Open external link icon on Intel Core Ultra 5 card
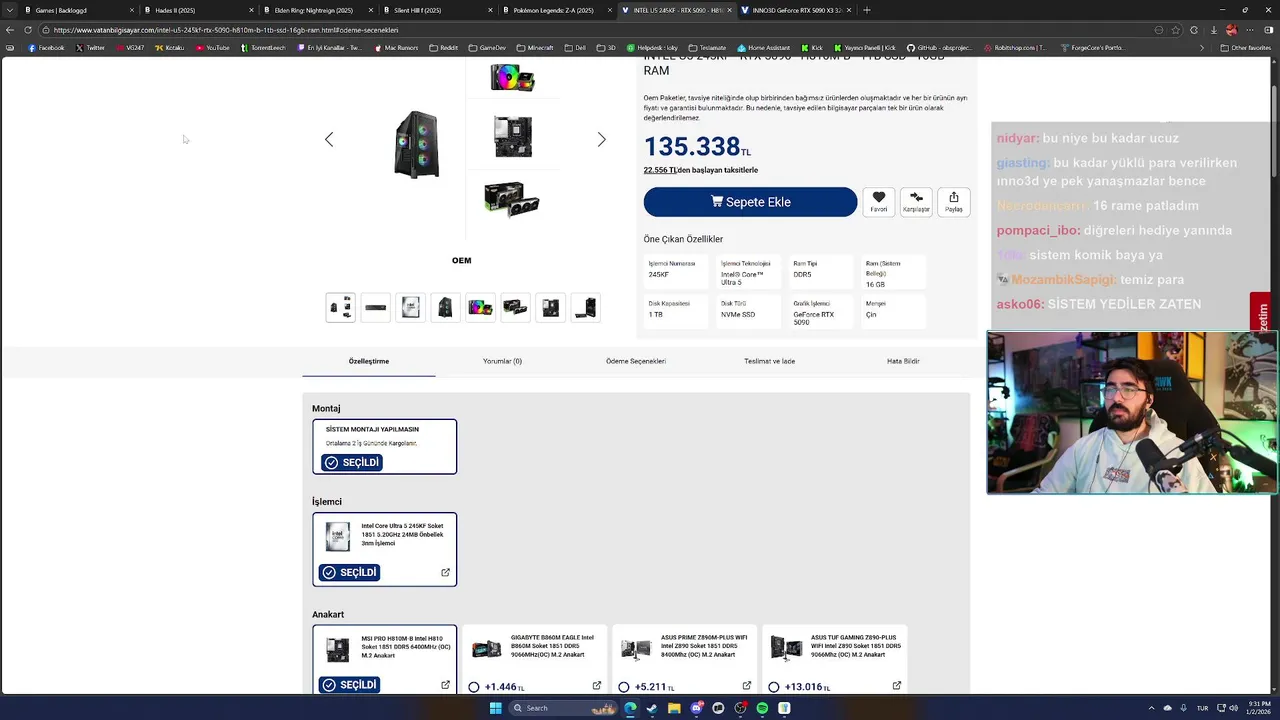 click(446, 573)
